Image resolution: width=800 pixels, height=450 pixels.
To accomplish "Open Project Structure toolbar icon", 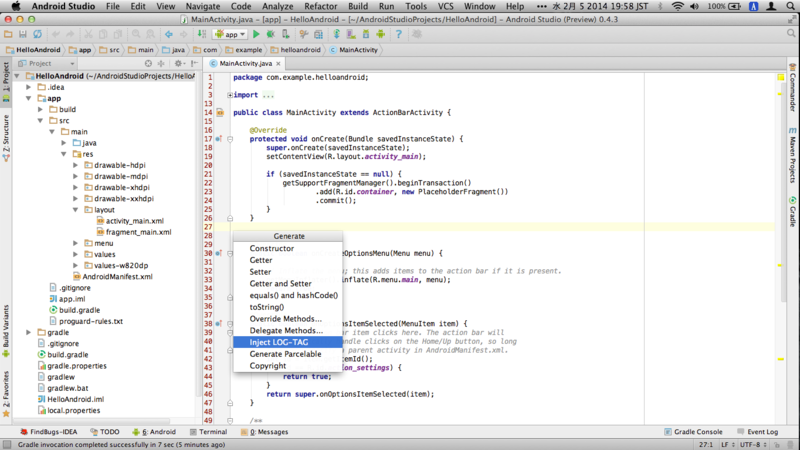I will click(318, 34).
